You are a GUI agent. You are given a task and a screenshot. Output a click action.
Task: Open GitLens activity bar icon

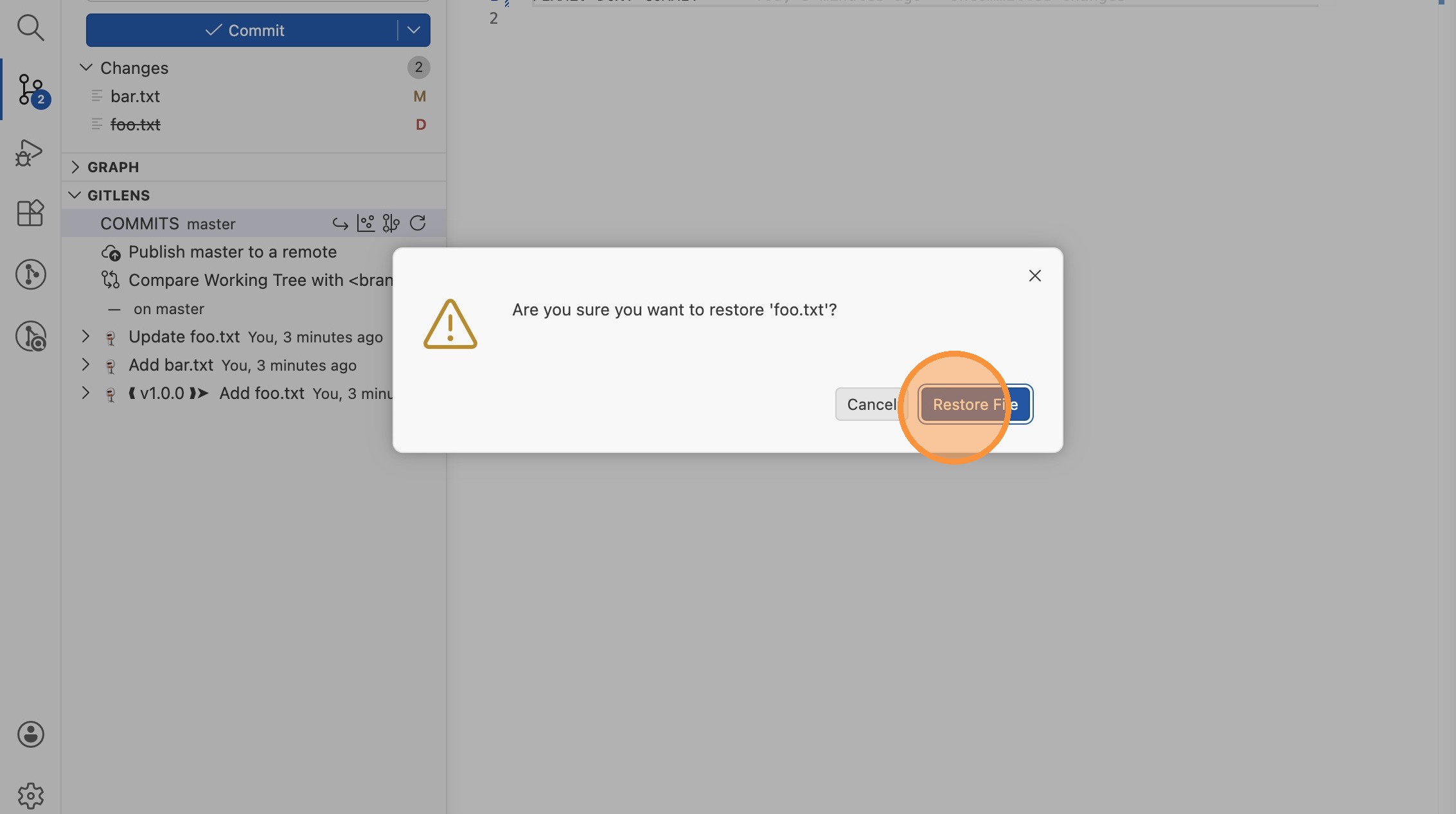click(30, 274)
